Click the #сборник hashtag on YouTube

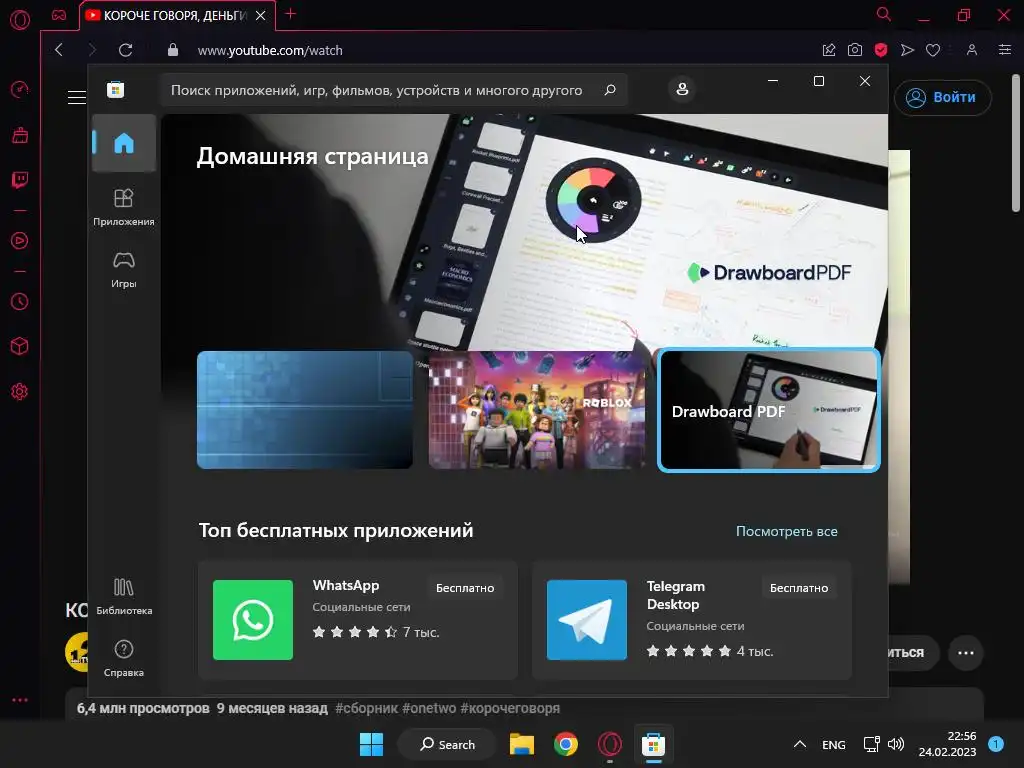tap(366, 708)
